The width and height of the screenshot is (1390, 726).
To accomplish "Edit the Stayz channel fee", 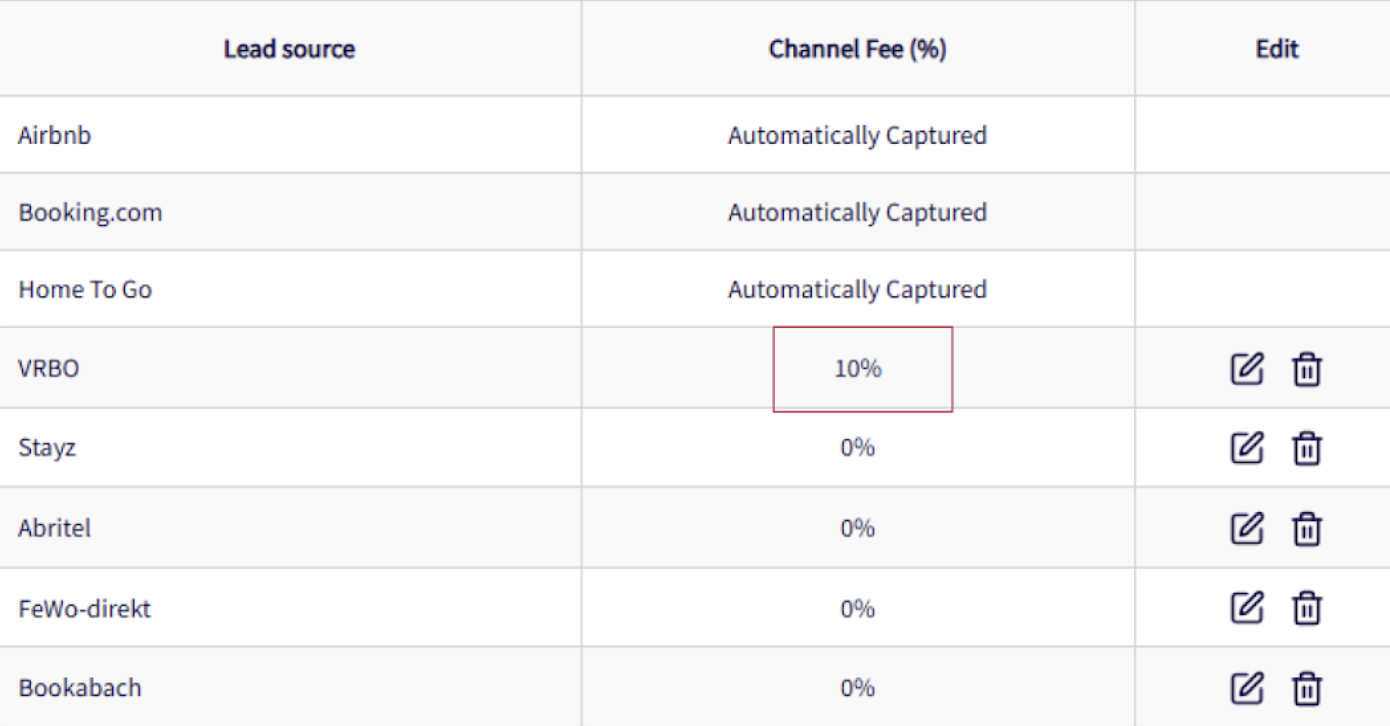I will click(x=1246, y=448).
